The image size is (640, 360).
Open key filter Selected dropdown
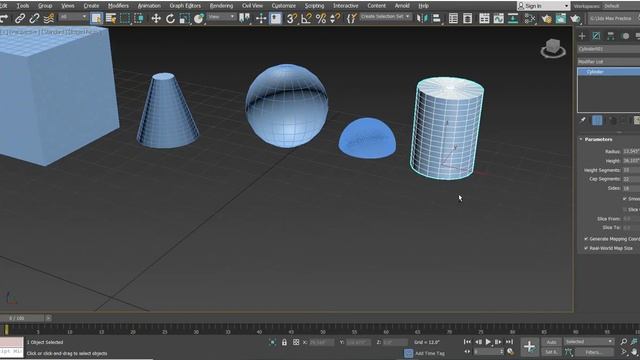[589, 342]
